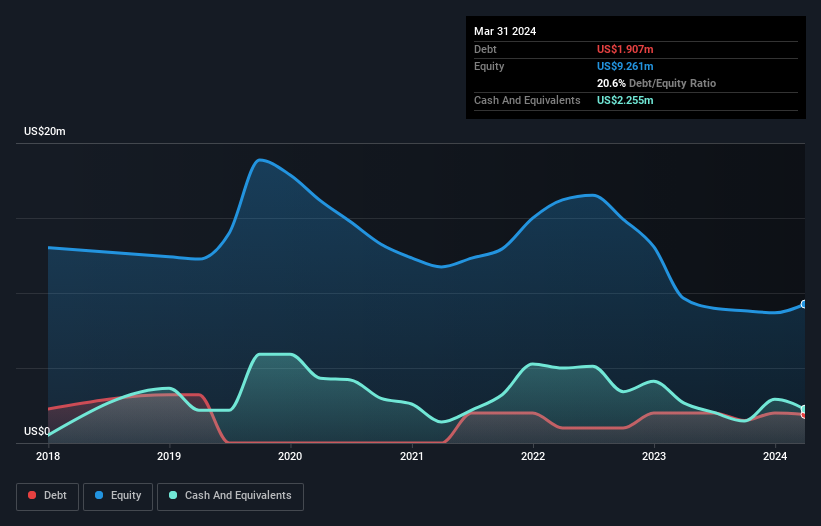Click the Equity value US$9.261m
This screenshot has width=821, height=526.
tap(625, 66)
